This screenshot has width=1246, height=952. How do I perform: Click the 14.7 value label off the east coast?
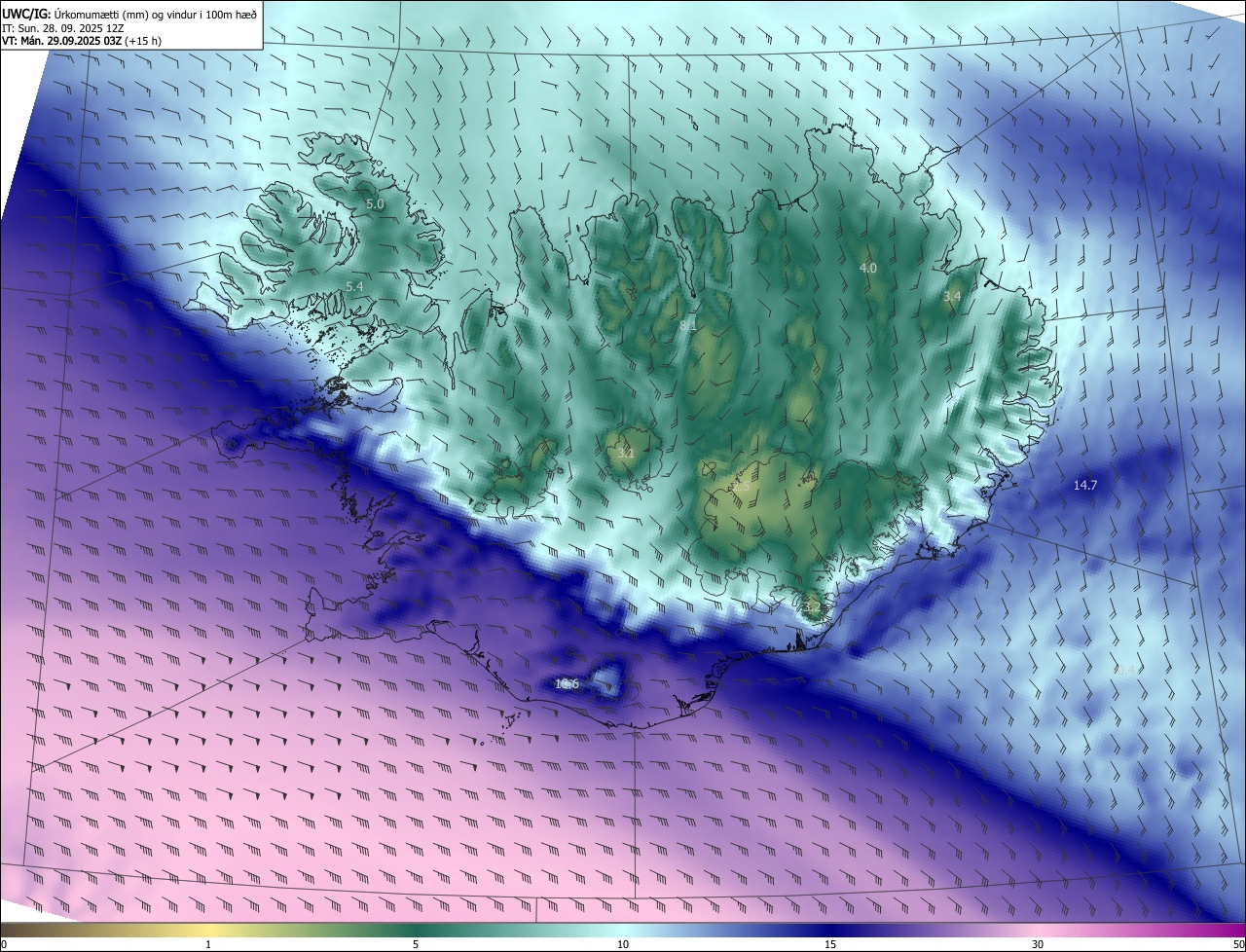(x=1085, y=485)
